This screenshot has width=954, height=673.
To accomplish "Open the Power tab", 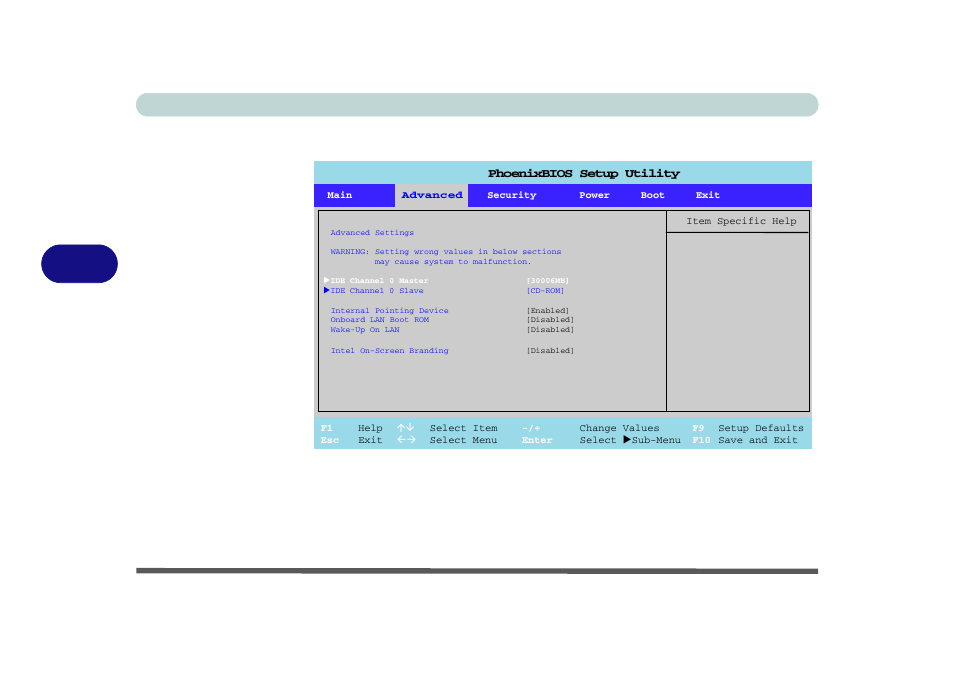I will pos(594,195).
